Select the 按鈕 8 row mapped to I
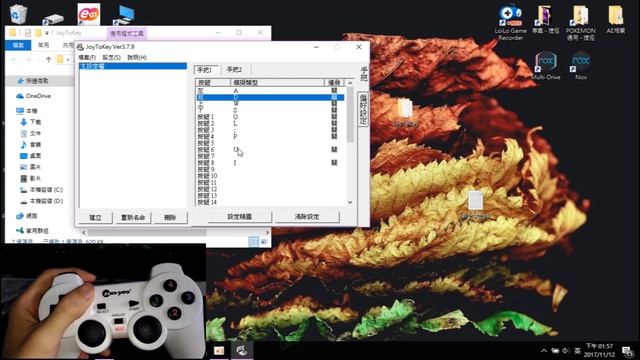 click(270, 162)
